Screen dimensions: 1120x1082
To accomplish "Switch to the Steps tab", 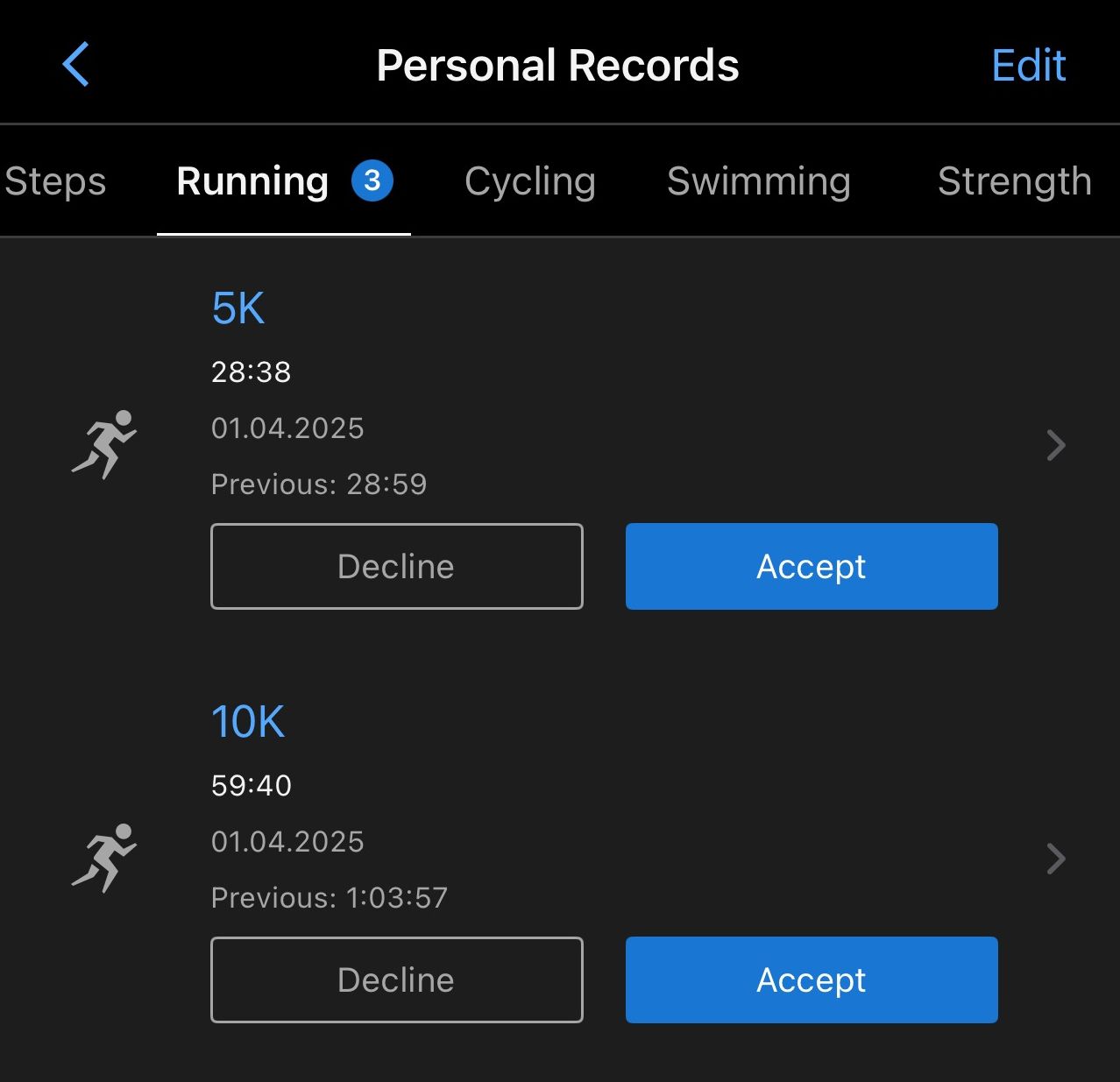I will pyautogui.click(x=55, y=181).
